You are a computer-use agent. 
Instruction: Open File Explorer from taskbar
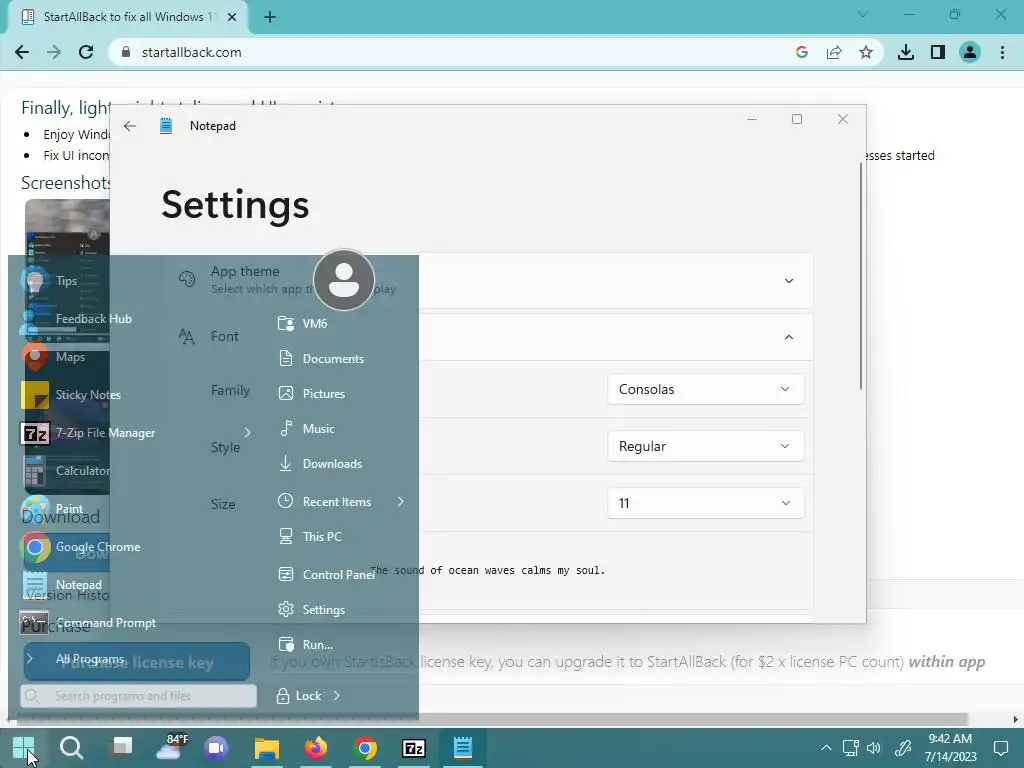coord(266,748)
